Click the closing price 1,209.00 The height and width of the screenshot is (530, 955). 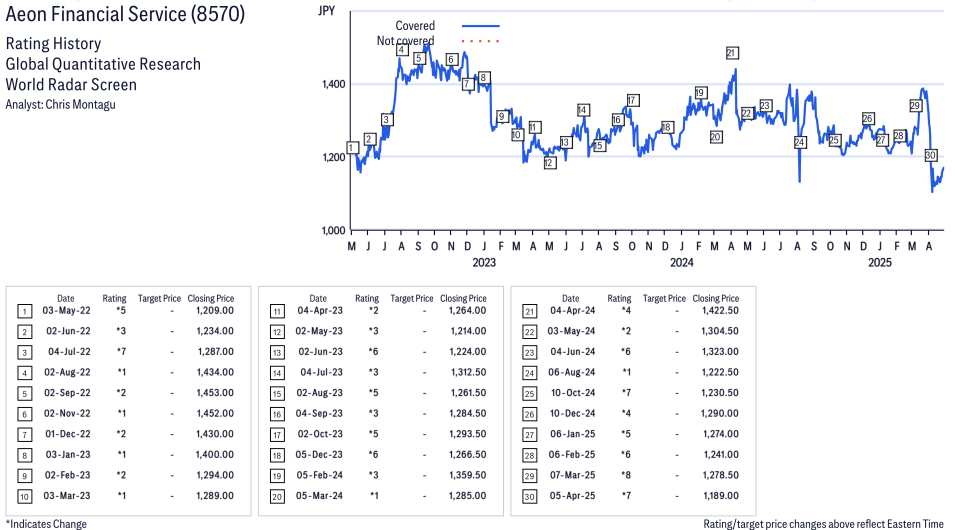pyautogui.click(x=215, y=311)
